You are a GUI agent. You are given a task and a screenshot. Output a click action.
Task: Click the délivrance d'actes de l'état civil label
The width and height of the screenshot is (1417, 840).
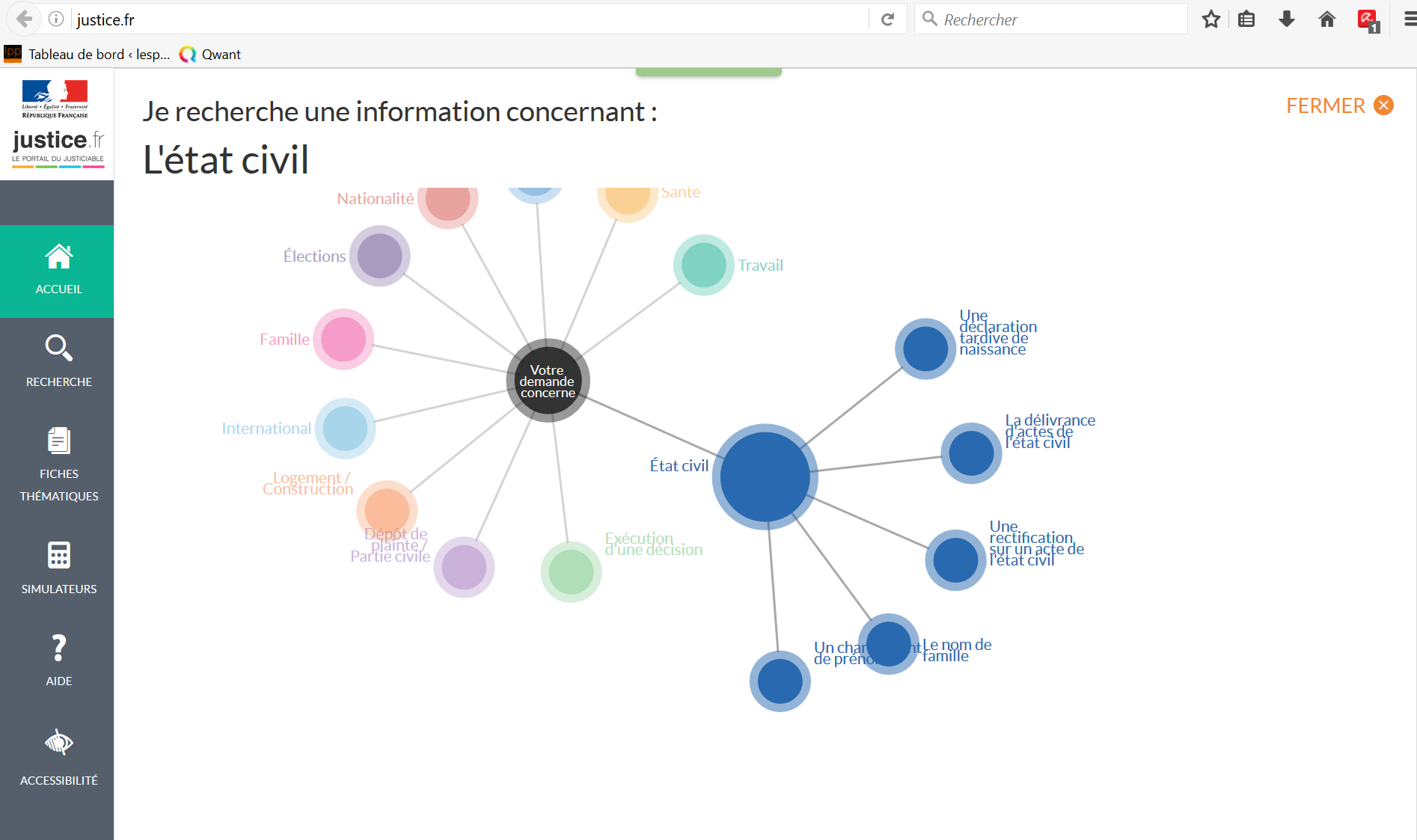tap(1049, 432)
